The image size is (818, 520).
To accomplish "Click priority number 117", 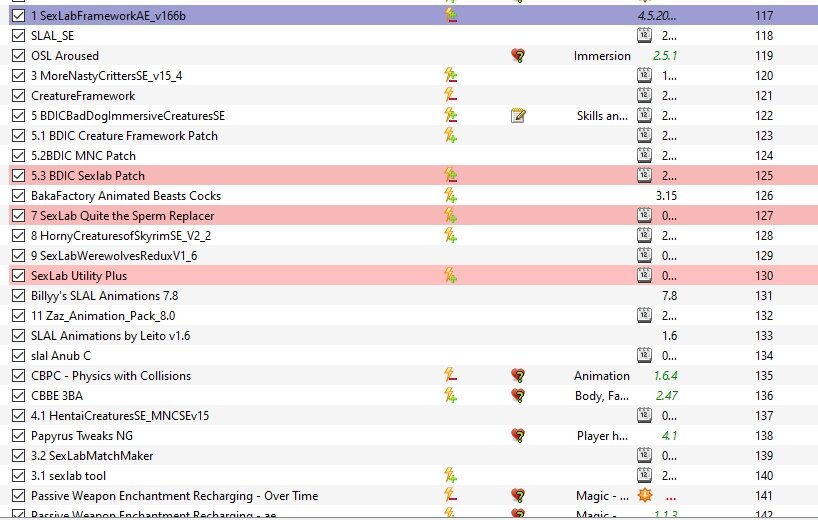I will 764,16.
